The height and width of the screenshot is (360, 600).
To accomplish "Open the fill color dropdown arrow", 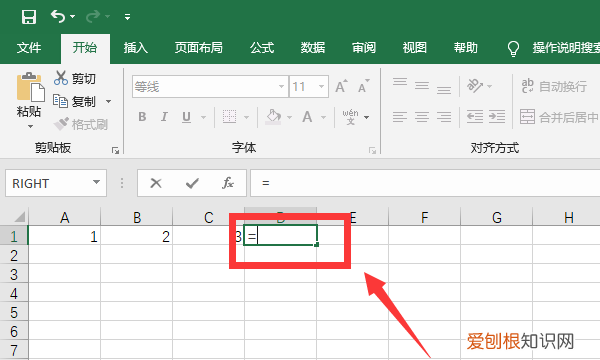I will [289, 117].
